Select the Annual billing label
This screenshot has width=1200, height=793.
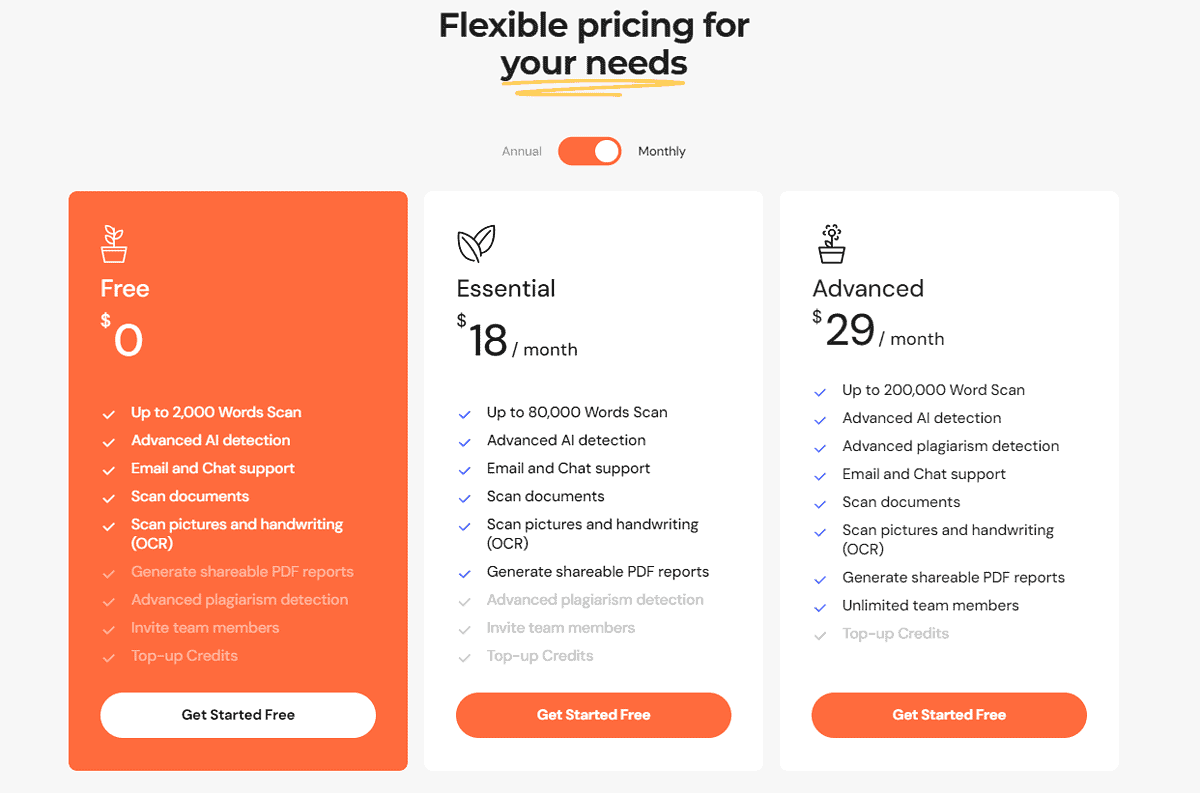(x=521, y=152)
